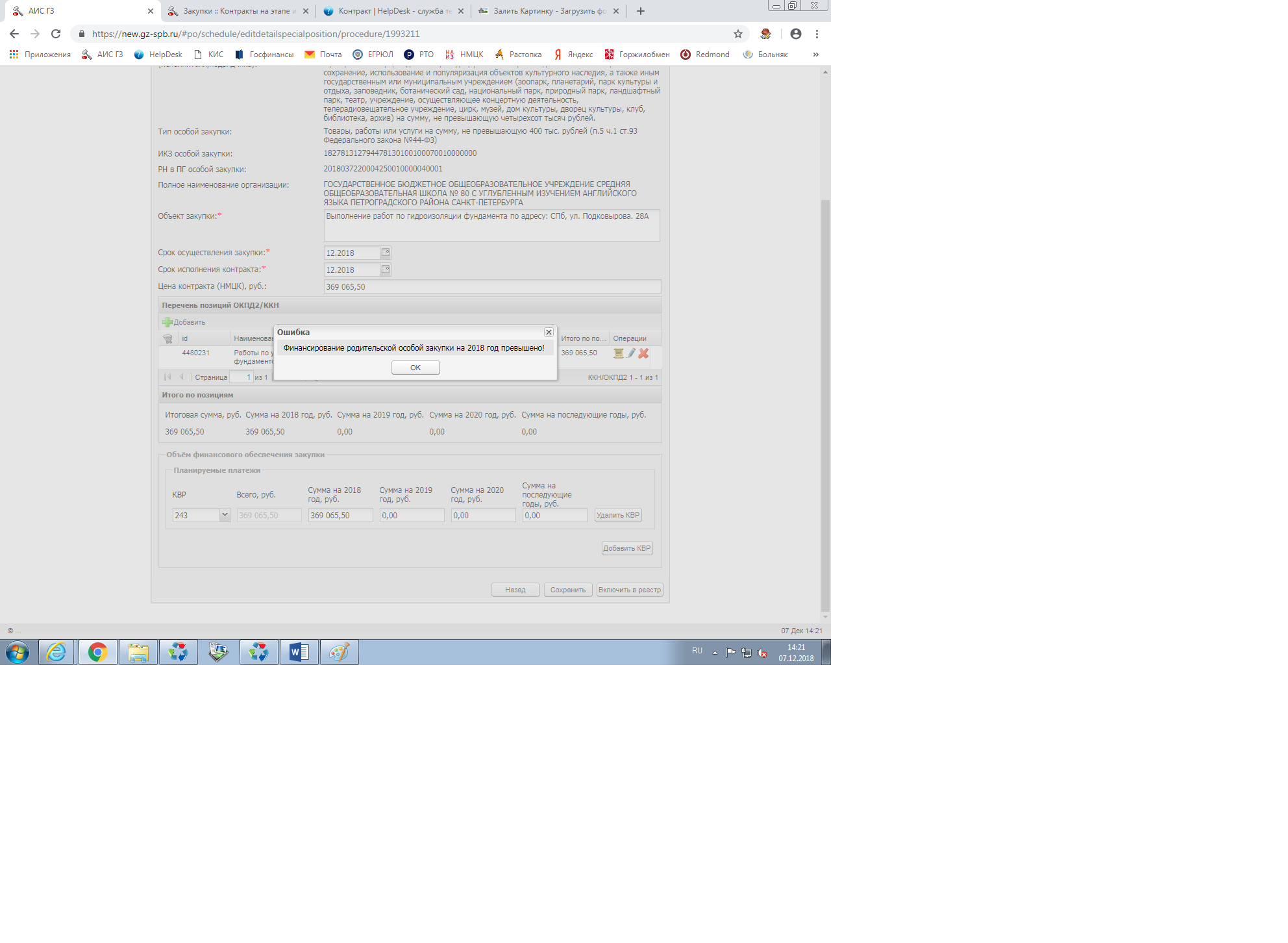Screen dimensions: 1288x943
Task: Edit position 4480231 with pencil icon
Action: pyautogui.click(x=631, y=353)
